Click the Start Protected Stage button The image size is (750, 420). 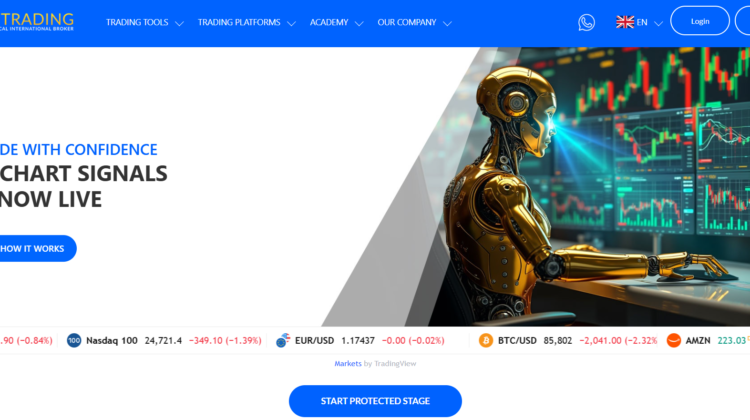375,401
